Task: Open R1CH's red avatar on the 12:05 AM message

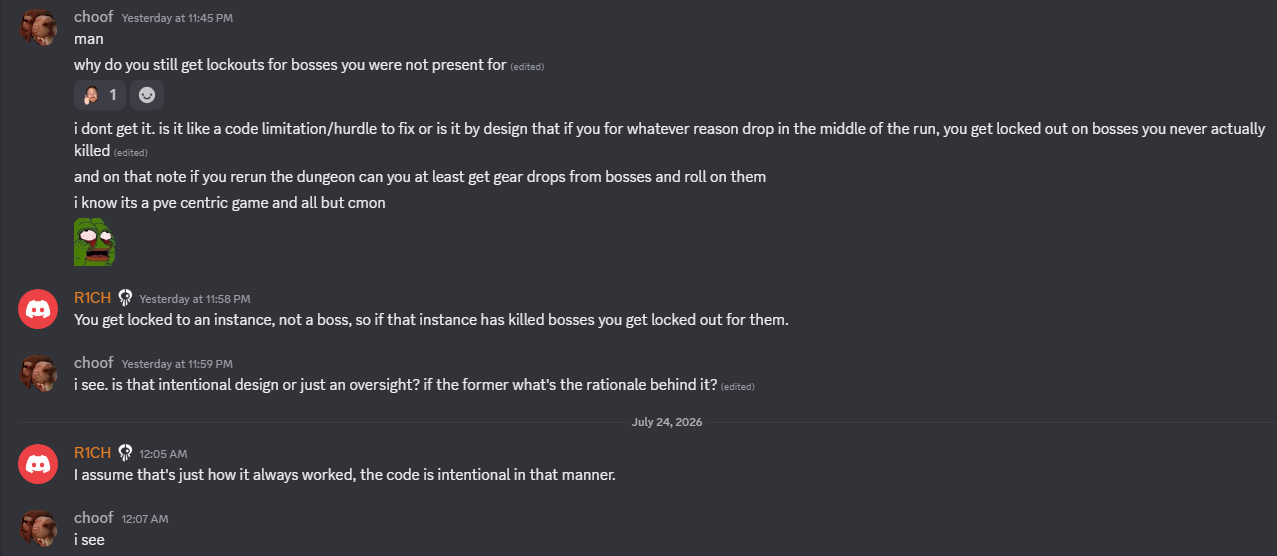Action: click(38, 464)
